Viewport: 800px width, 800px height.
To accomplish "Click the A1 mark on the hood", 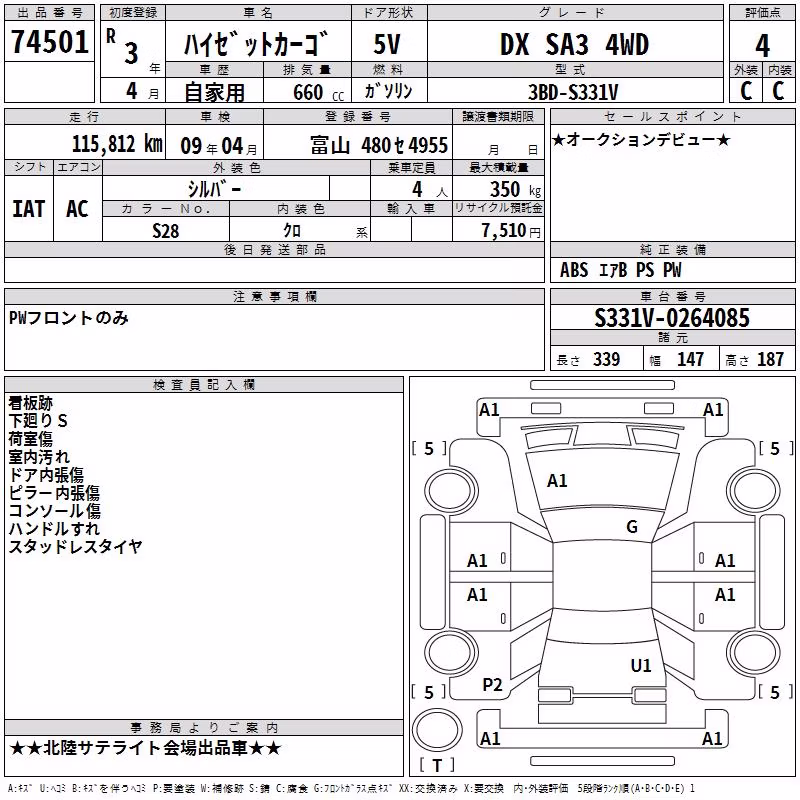I will point(557,481).
